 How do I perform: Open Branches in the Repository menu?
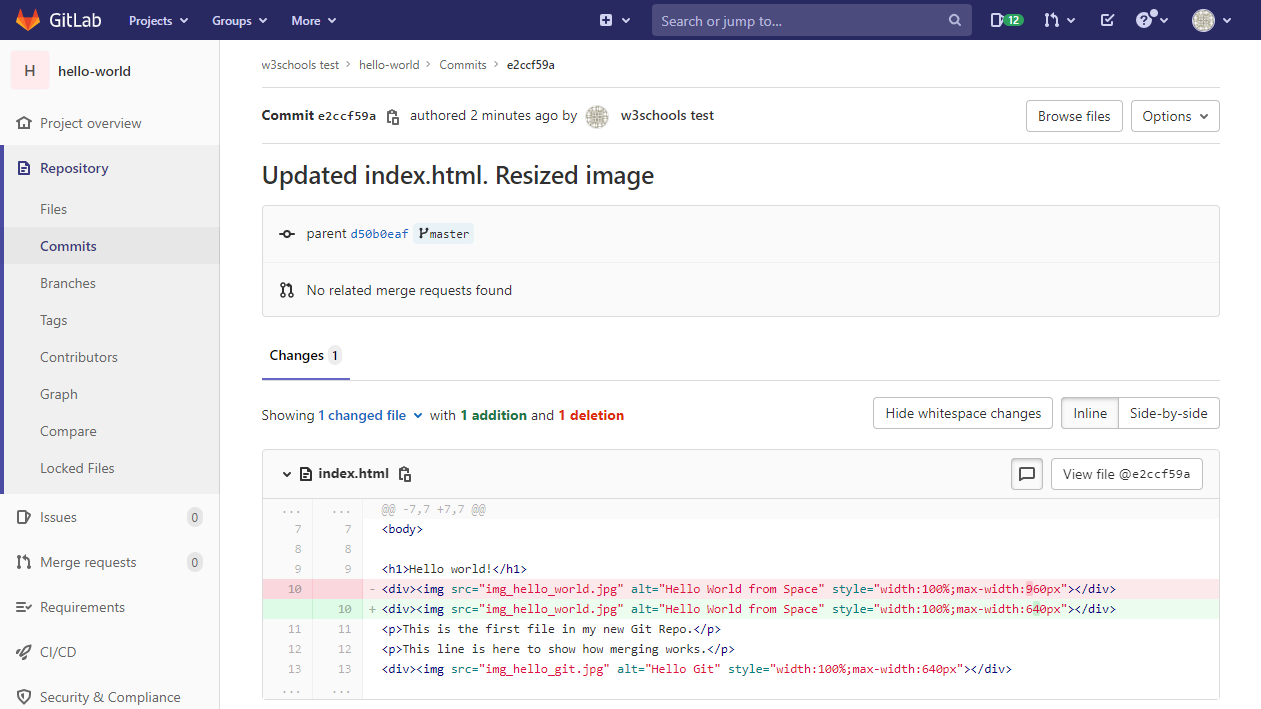click(x=68, y=283)
